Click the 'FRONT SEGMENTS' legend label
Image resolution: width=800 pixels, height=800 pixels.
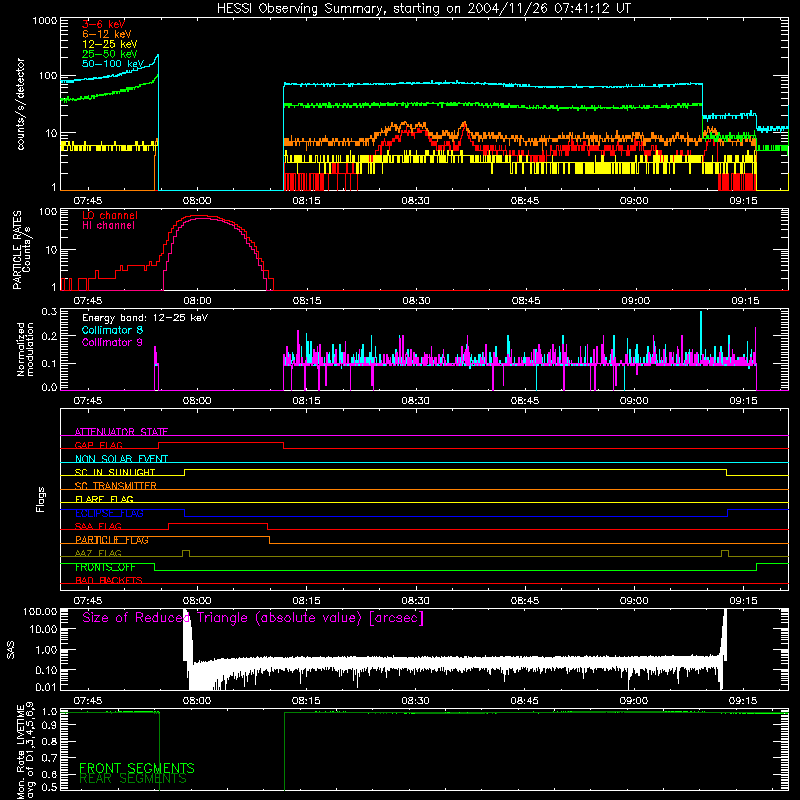click(x=137, y=768)
